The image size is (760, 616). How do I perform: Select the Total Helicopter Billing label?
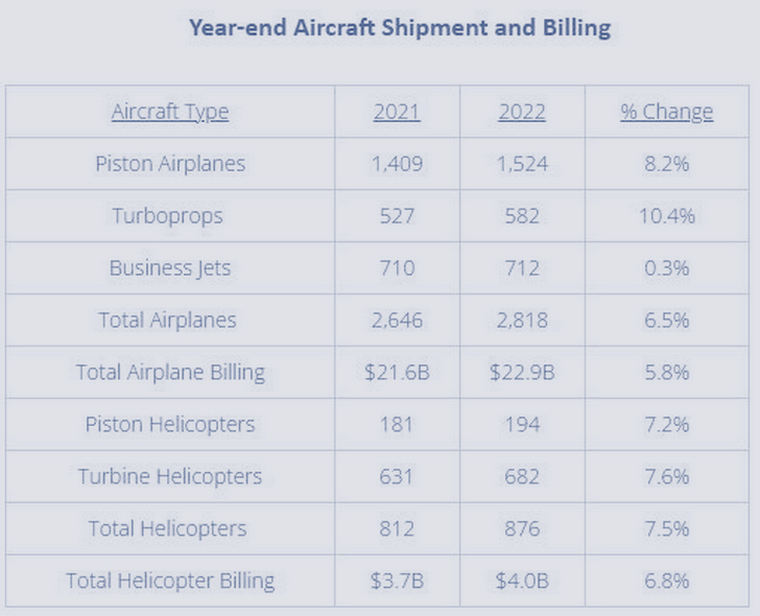point(170,580)
